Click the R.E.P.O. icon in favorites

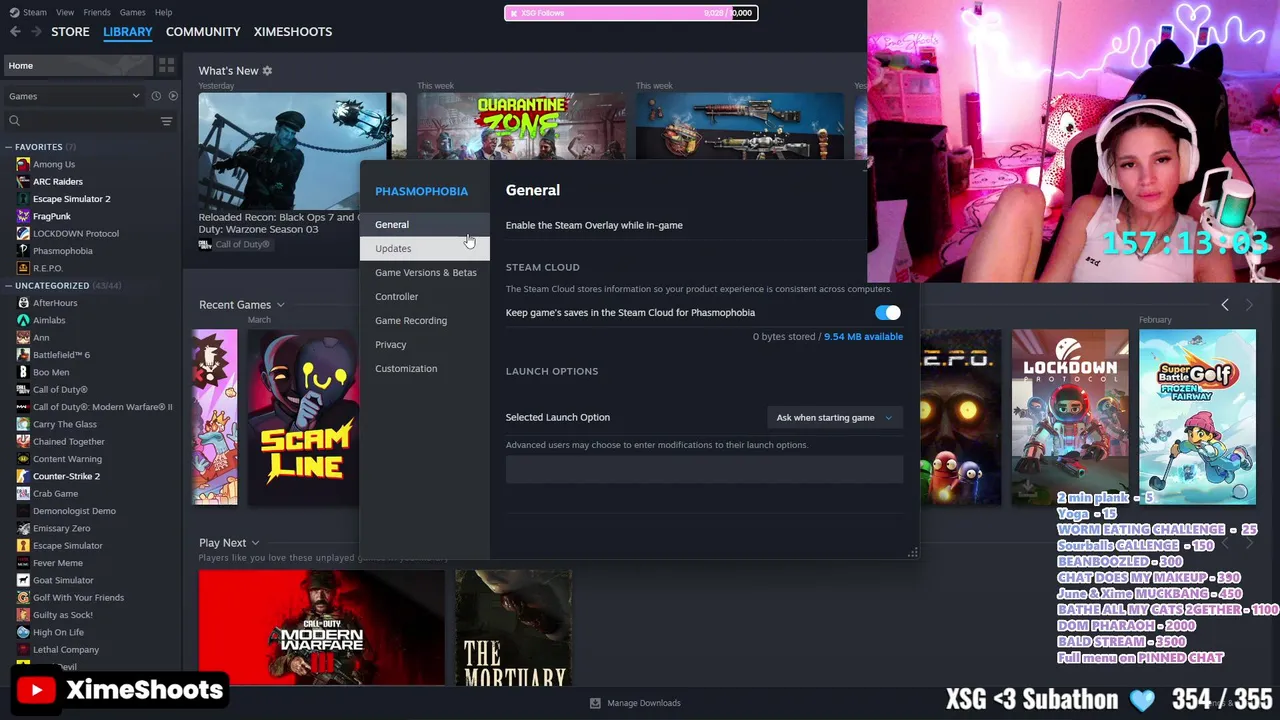(x=23, y=268)
